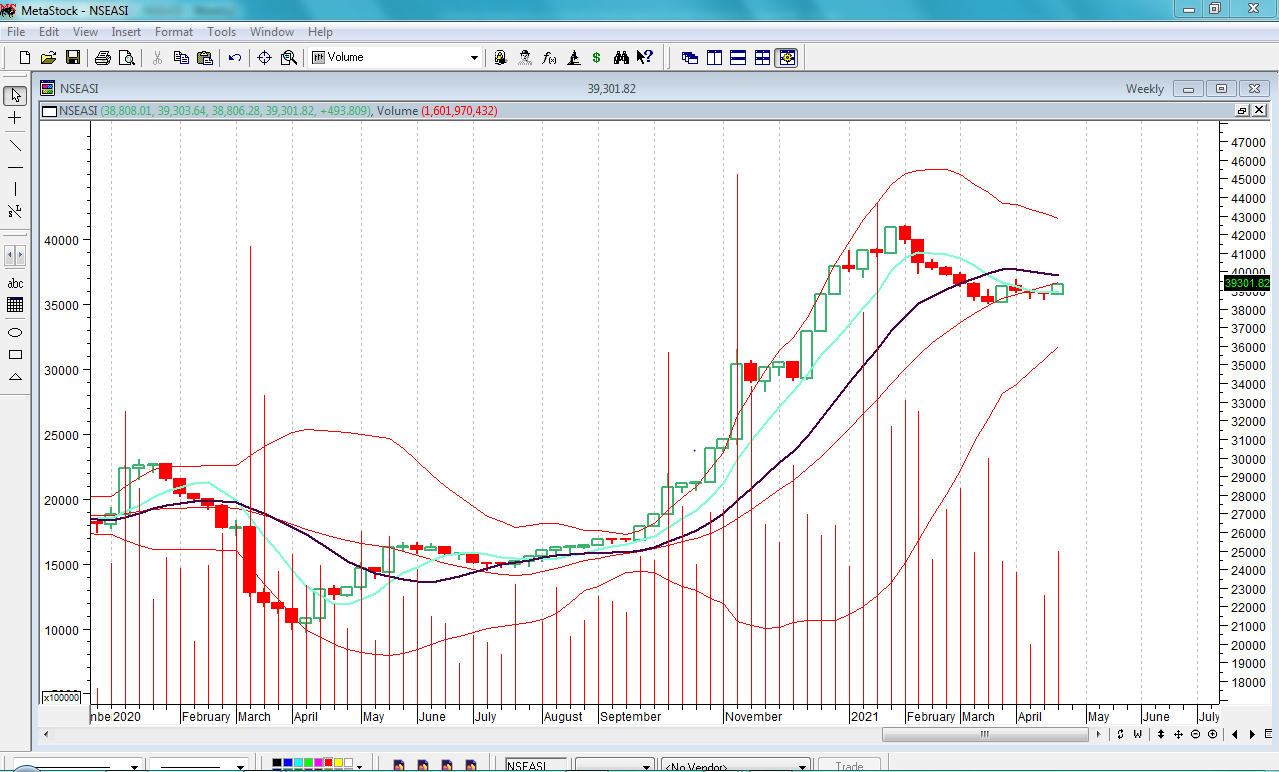Image resolution: width=1279 pixels, height=772 pixels.
Task: Click the Undo arrow icon
Action: pyautogui.click(x=234, y=58)
